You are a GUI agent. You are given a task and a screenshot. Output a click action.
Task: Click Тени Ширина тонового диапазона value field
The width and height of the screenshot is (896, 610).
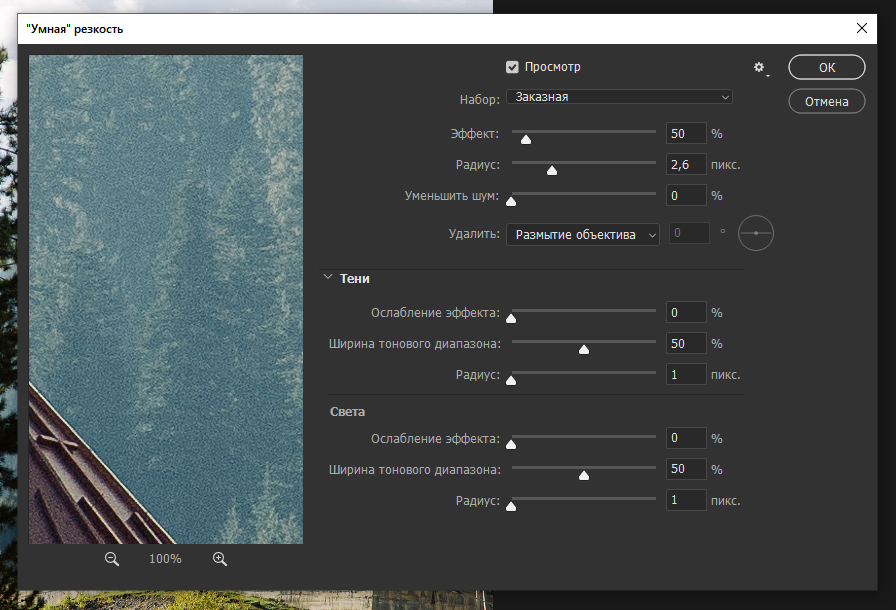[x=686, y=343]
